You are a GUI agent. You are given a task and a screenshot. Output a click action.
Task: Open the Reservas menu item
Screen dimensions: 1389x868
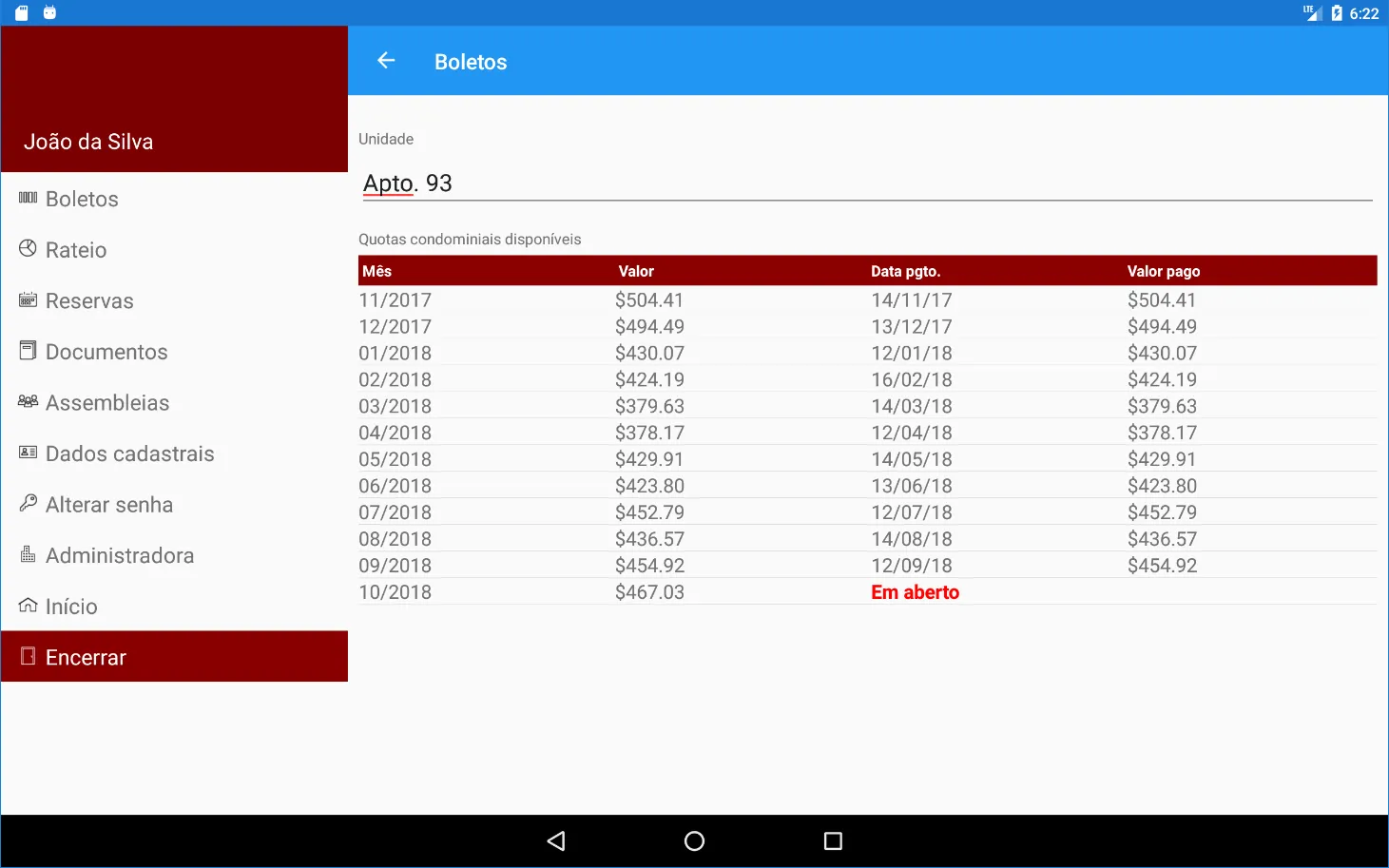tap(174, 301)
